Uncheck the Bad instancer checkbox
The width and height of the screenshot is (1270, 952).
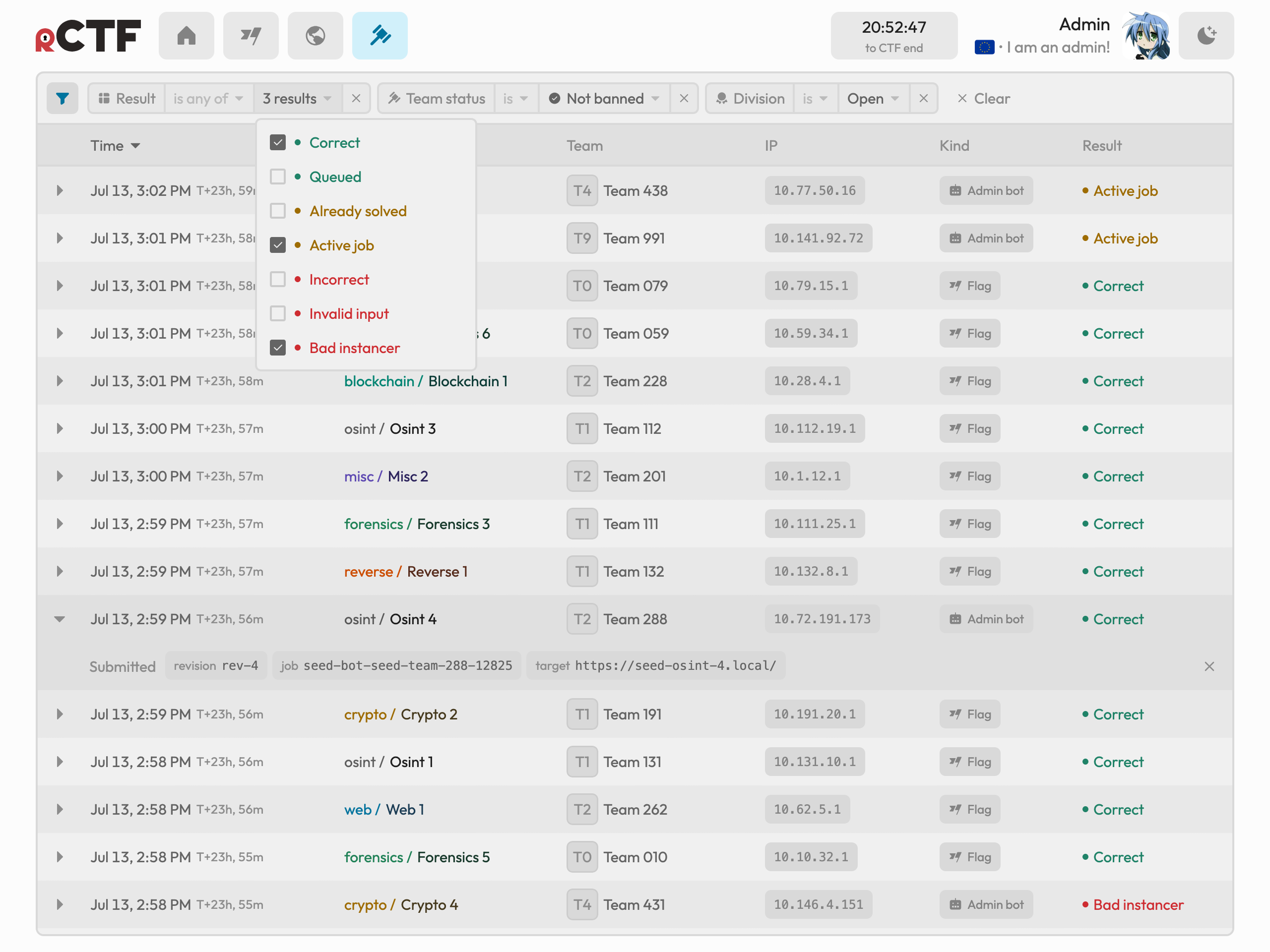click(x=278, y=348)
